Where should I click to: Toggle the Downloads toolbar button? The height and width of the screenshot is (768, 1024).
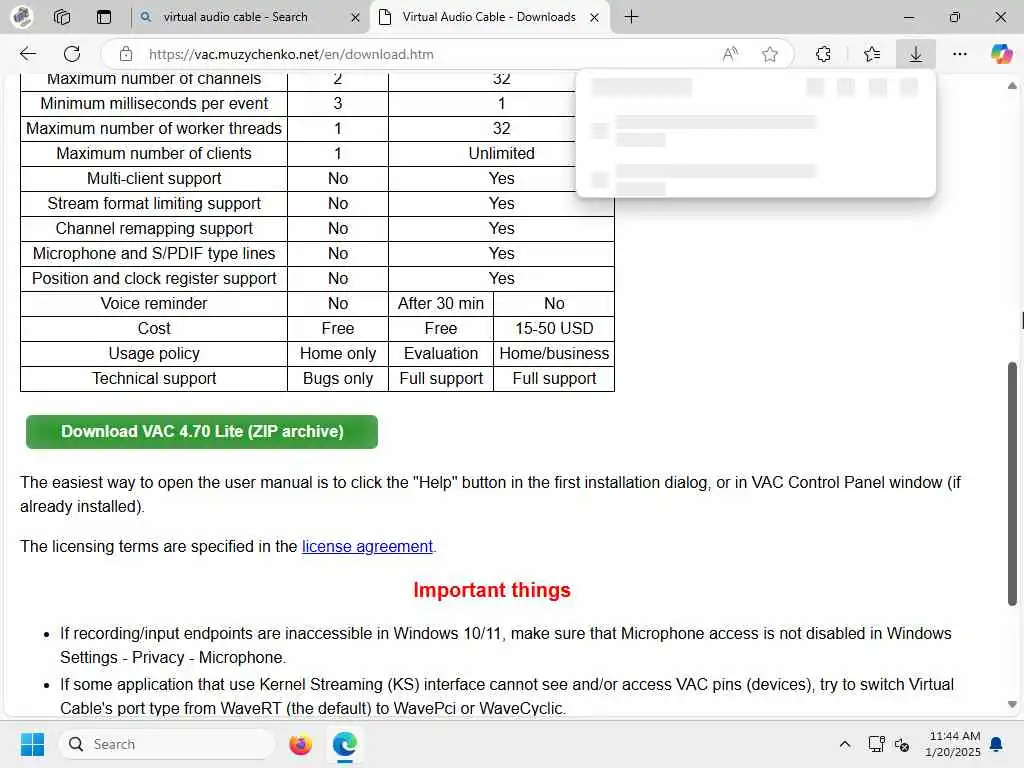coord(916,54)
